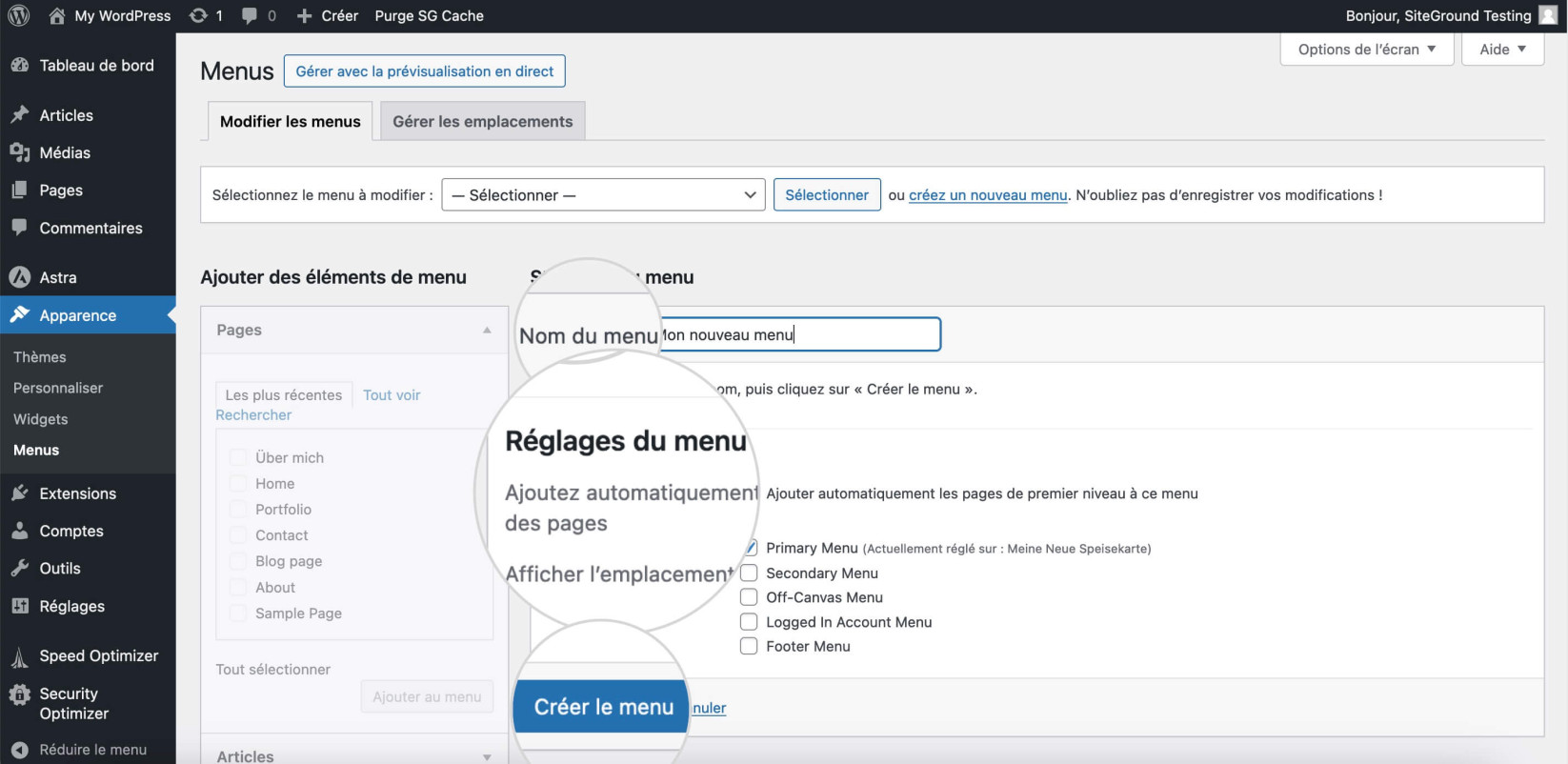Follow the créez un nouveau menu link
The height and width of the screenshot is (764, 1568).
(988, 195)
